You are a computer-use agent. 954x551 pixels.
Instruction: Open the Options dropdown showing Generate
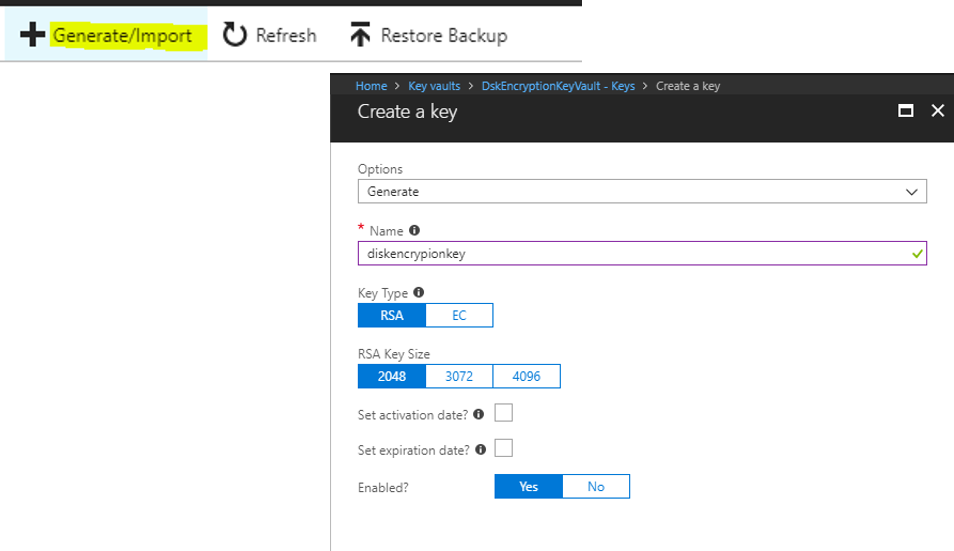(642, 192)
